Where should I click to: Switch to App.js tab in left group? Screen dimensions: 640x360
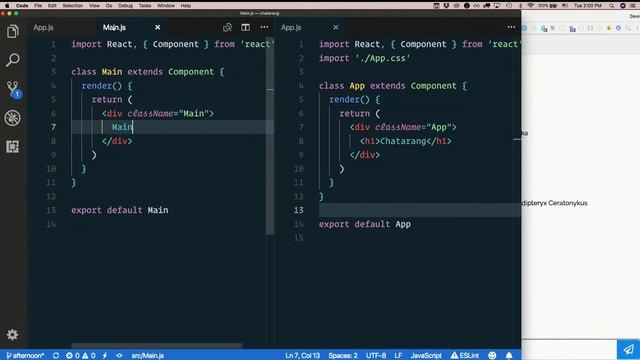click(44, 27)
